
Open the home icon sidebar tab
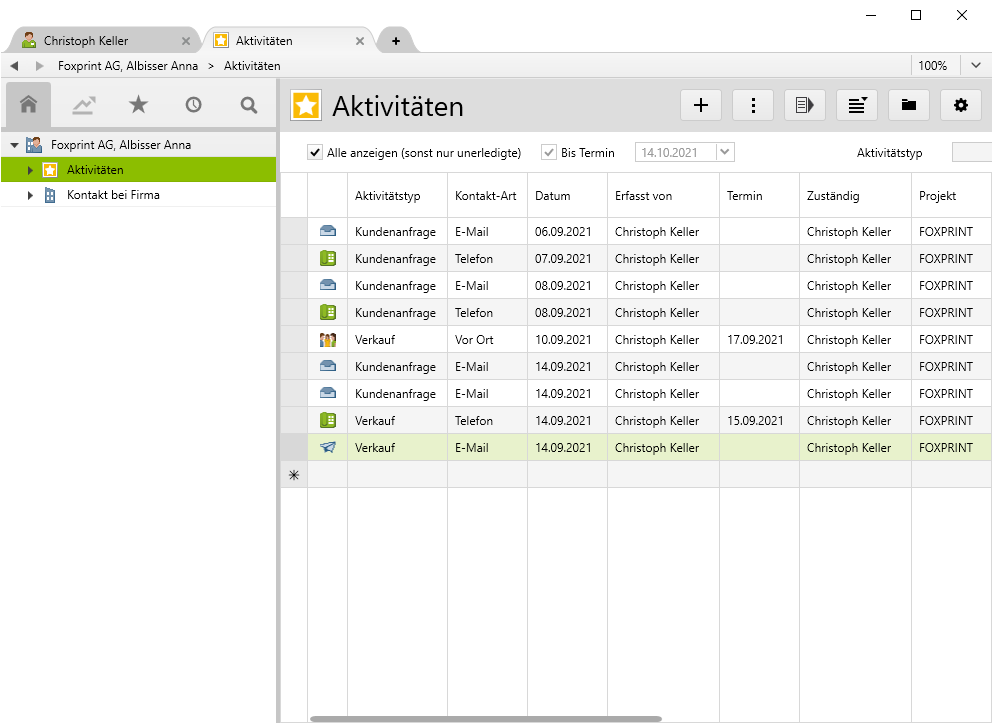(28, 105)
